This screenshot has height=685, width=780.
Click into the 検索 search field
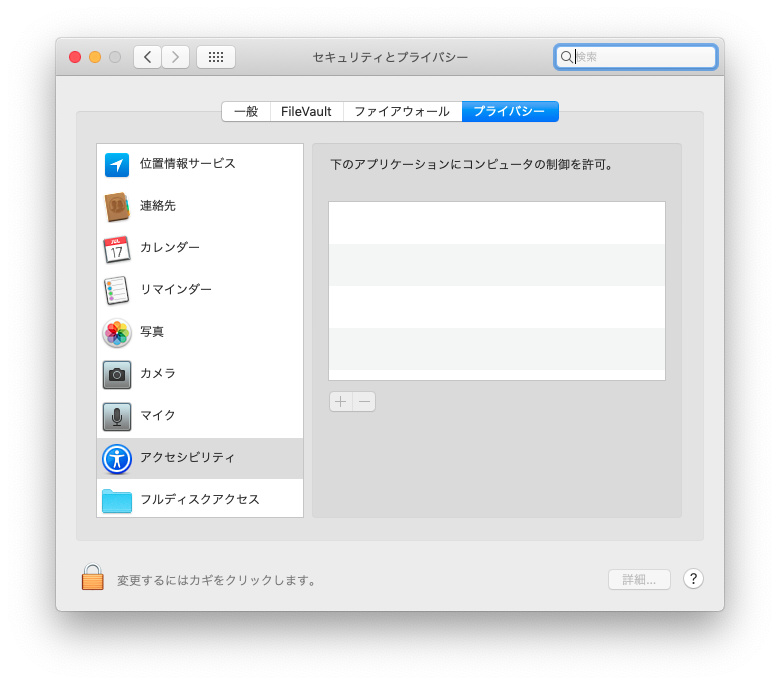[636, 57]
